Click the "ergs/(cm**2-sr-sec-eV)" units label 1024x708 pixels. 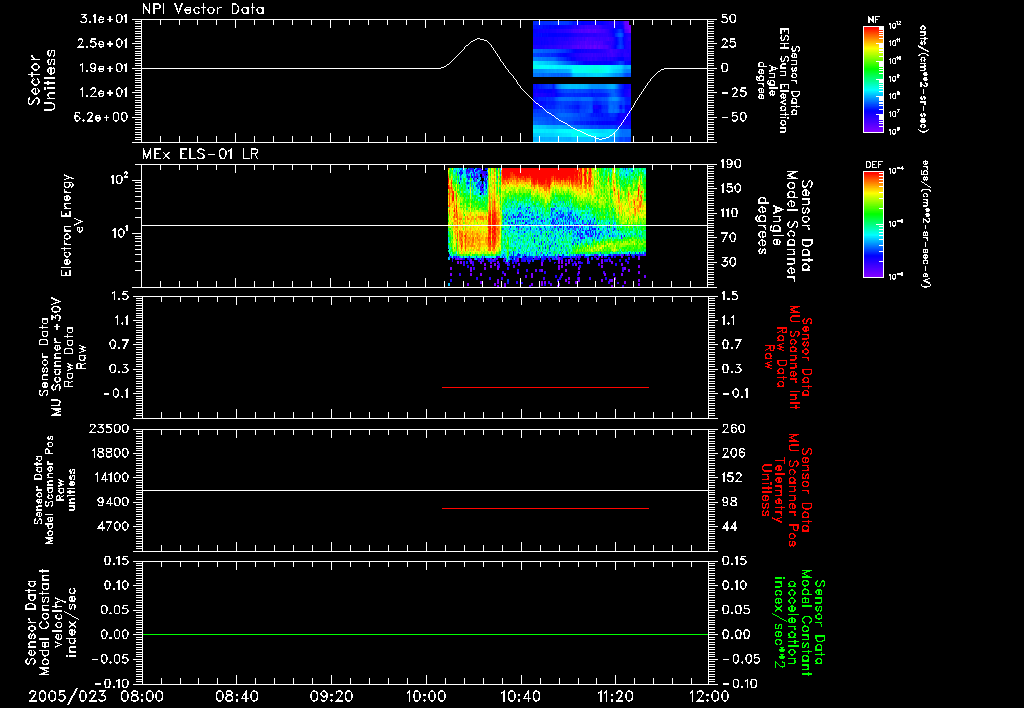tap(925, 223)
